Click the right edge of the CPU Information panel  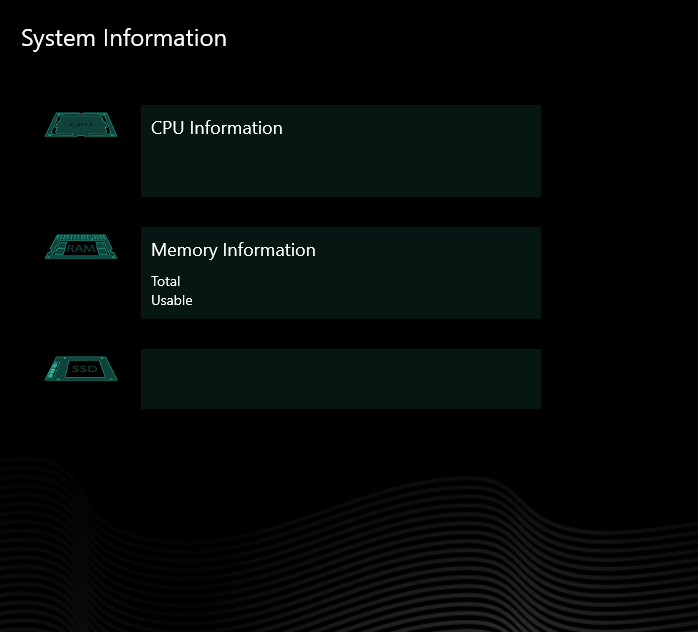tap(534, 151)
